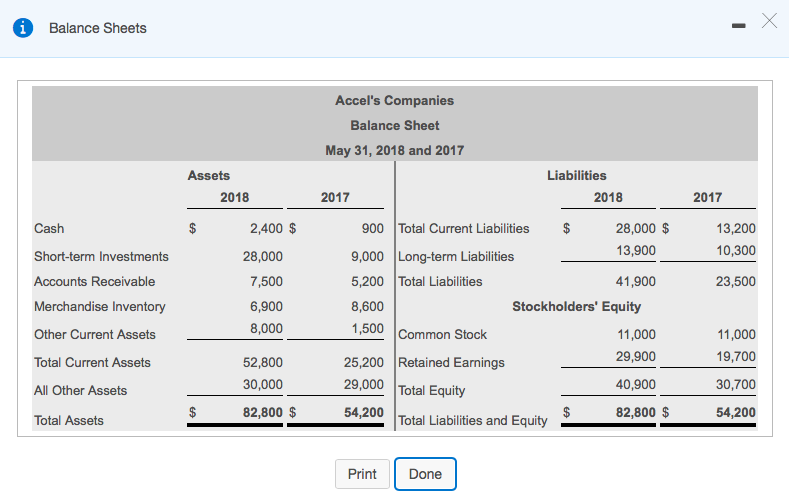Select the Accounts Receivable label

[95, 282]
